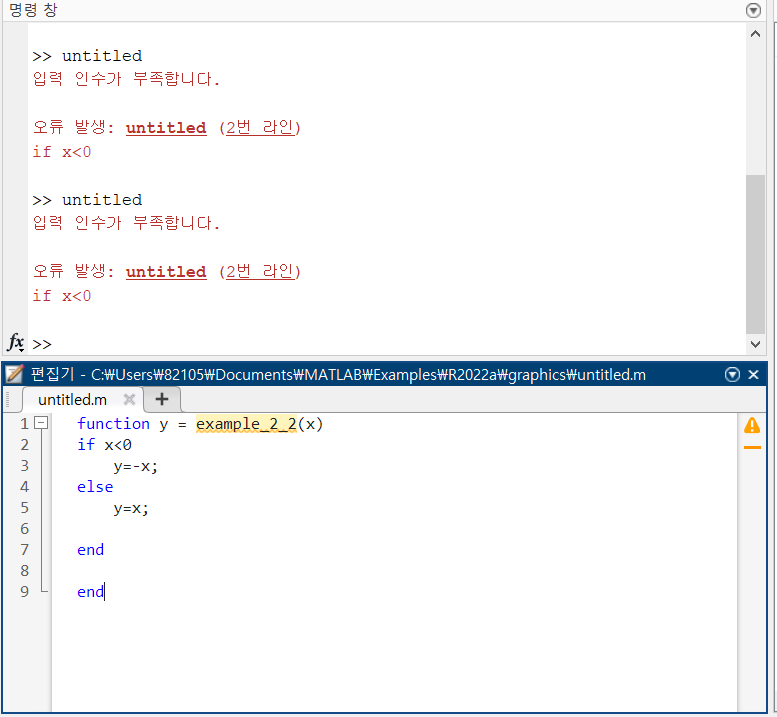Collapse the function code fold on line 1

(41, 423)
